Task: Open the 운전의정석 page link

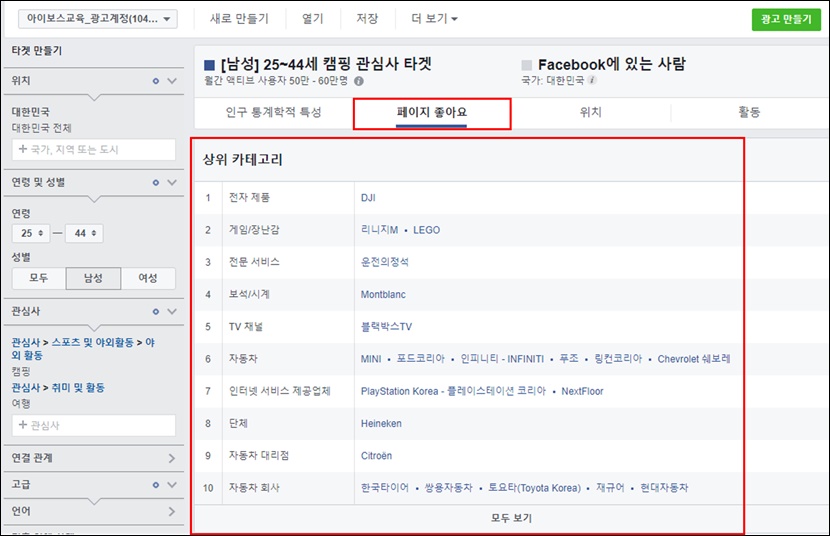Action: pos(384,262)
